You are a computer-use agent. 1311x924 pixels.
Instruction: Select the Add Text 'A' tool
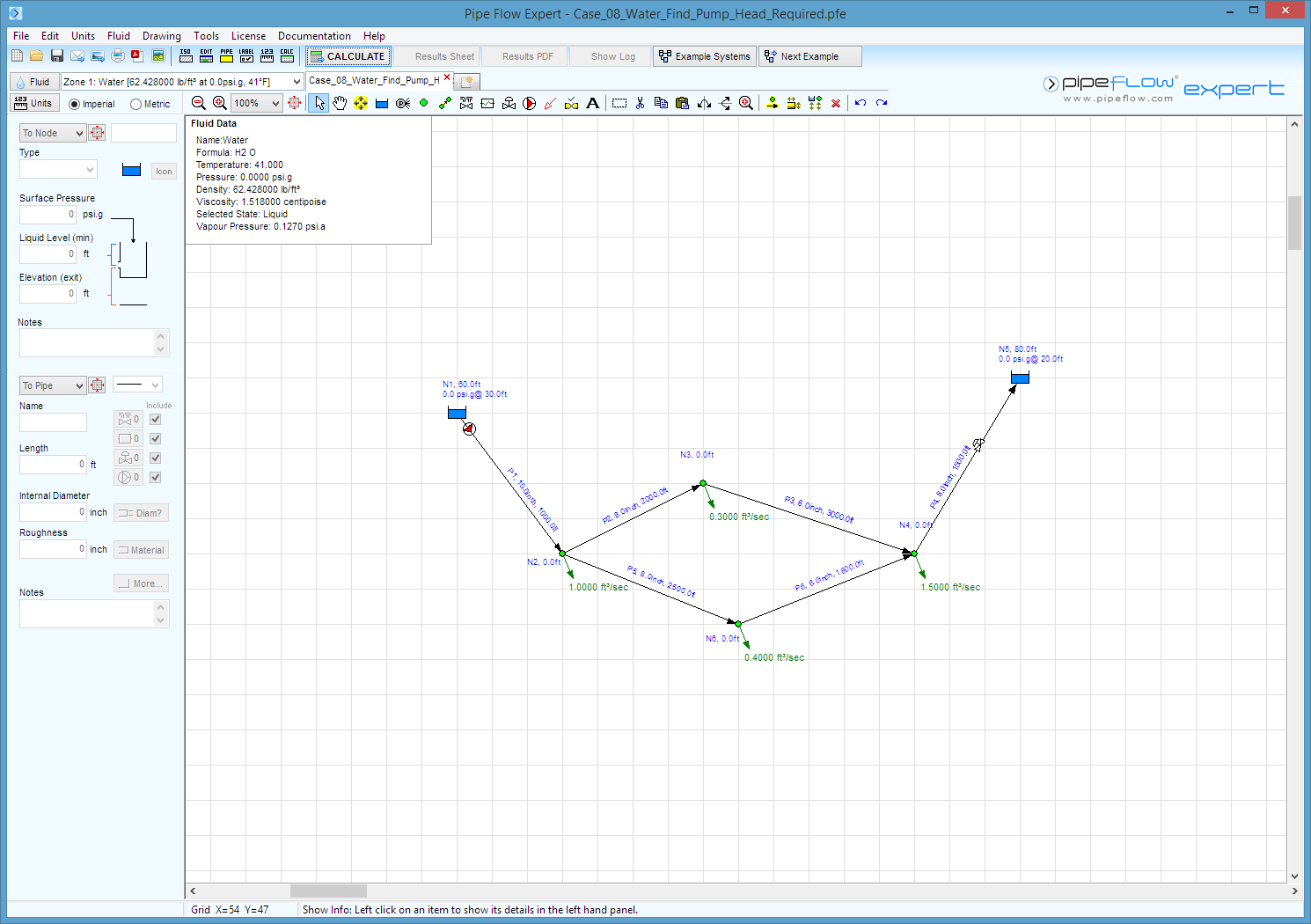click(593, 103)
